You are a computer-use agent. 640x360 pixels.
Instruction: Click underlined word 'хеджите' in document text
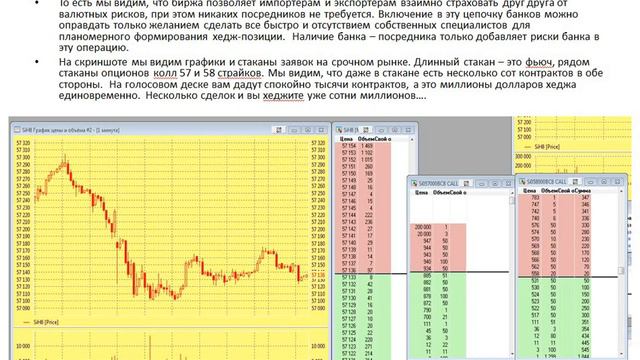283,96
